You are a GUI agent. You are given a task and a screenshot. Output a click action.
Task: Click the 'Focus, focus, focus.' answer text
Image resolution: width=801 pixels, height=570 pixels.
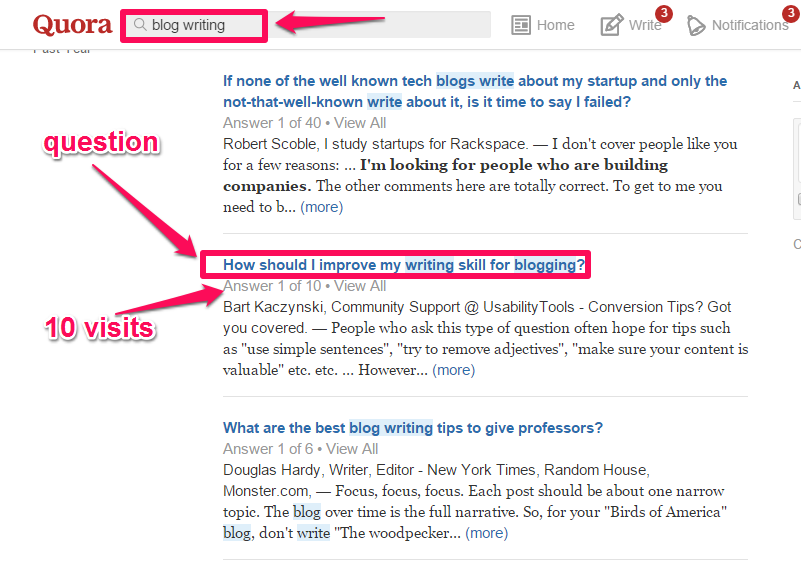(399, 491)
